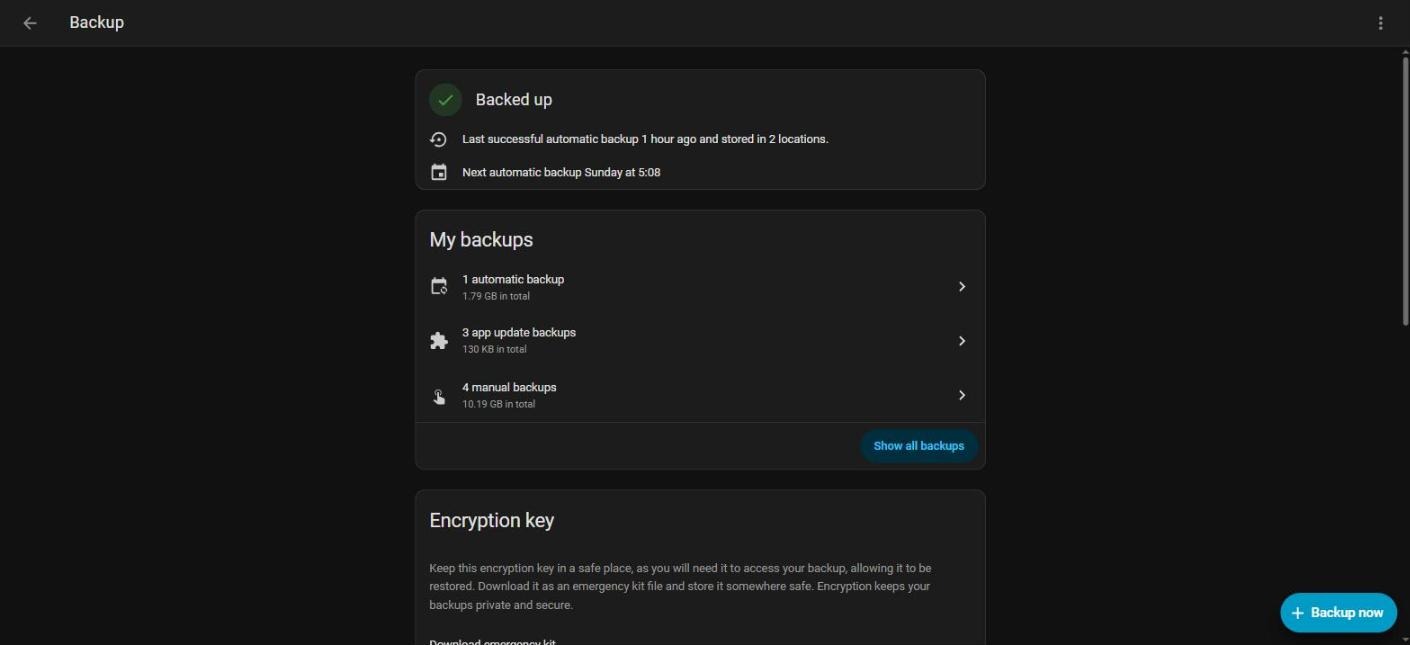Screen dimensions: 1410x645
Task: Click the Backup page title
Action: [x=97, y=22]
